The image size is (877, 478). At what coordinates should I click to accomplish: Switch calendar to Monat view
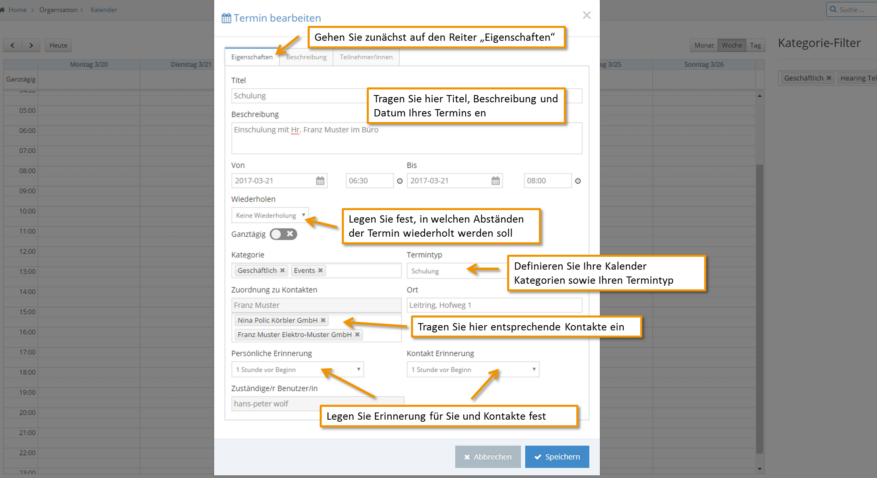pyautogui.click(x=704, y=45)
